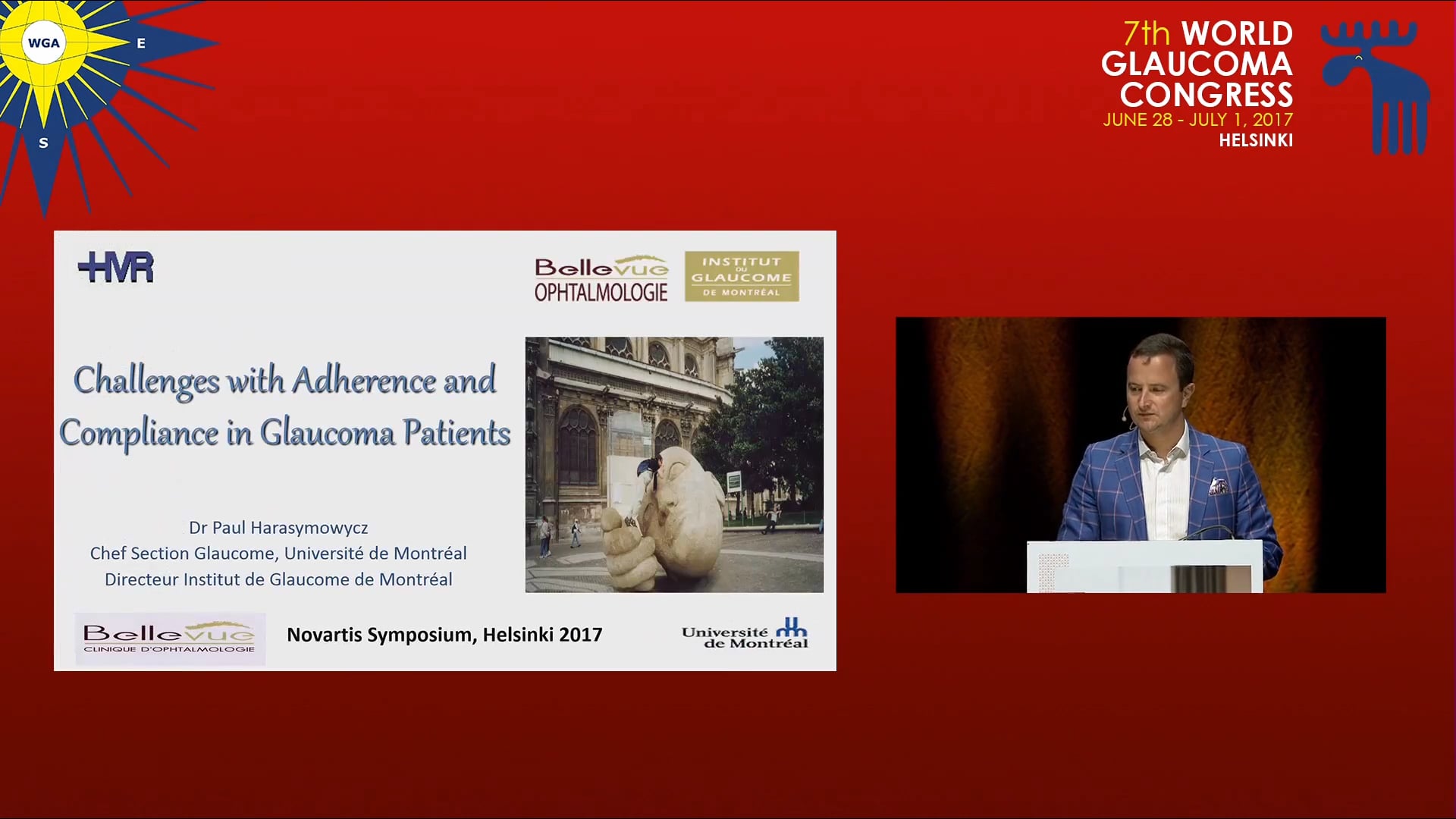Image resolution: width=1456 pixels, height=819 pixels.
Task: Click the Bellevue Ophtalmologie logo
Action: point(601,278)
